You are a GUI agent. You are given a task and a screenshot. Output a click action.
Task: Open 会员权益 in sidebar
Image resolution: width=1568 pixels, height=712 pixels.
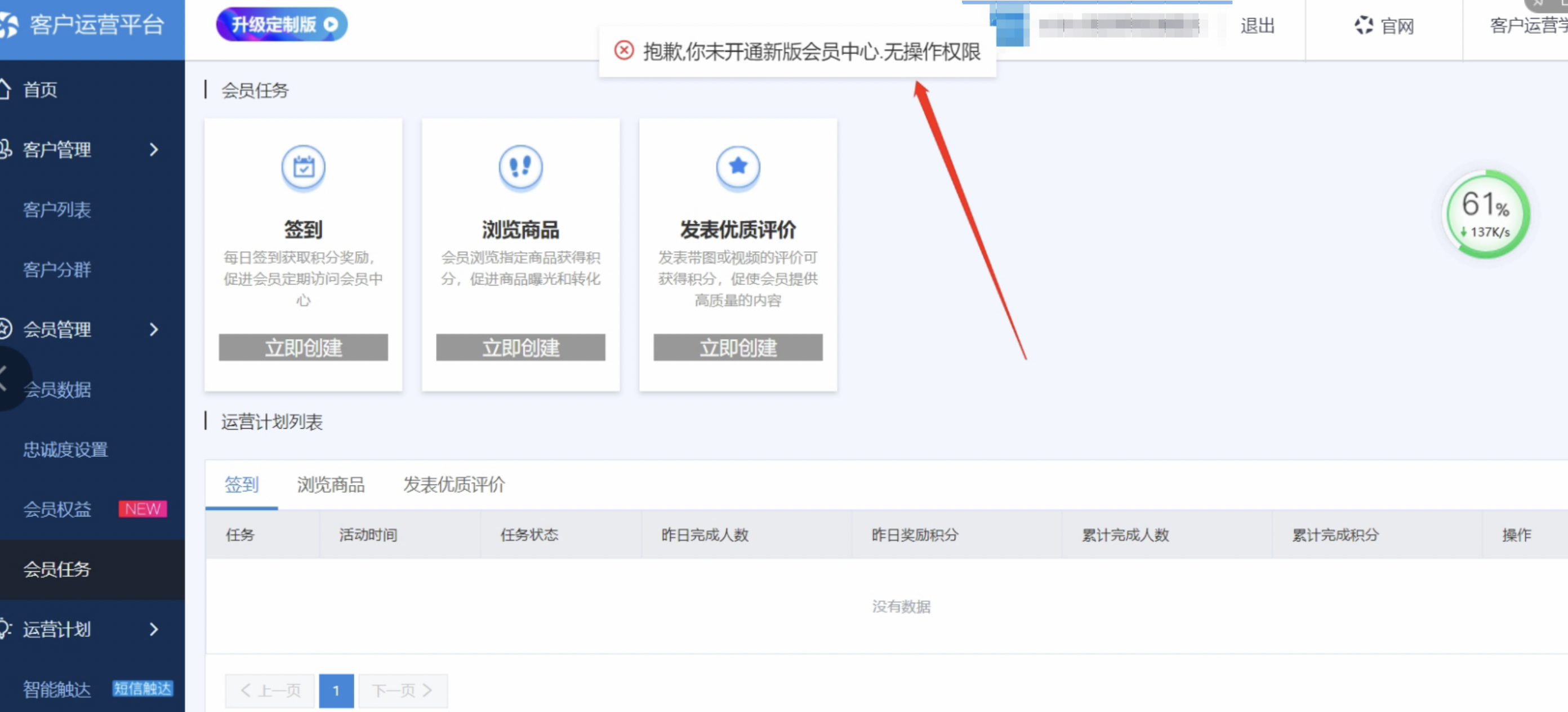[x=57, y=509]
